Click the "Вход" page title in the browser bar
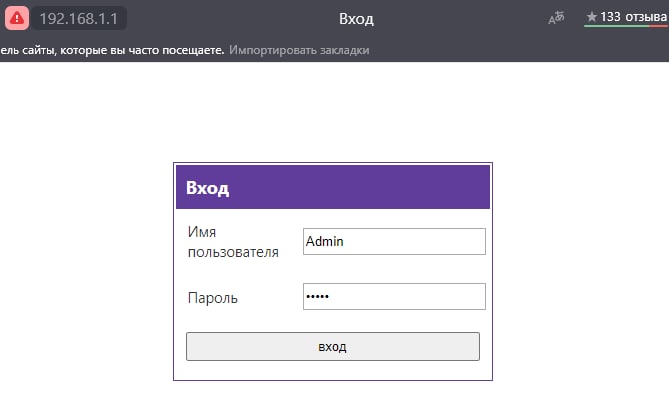Screen dimensions: 669x409 356,18
